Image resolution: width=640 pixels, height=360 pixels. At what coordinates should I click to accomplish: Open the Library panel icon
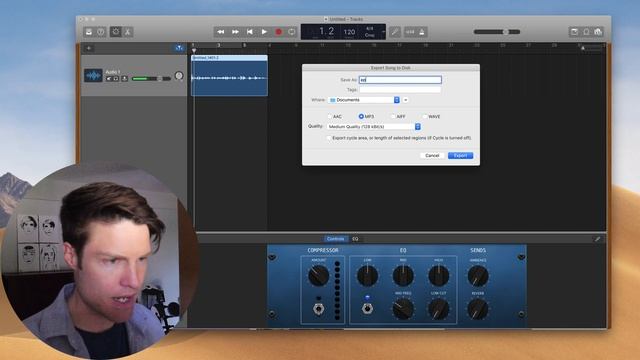tap(89, 32)
